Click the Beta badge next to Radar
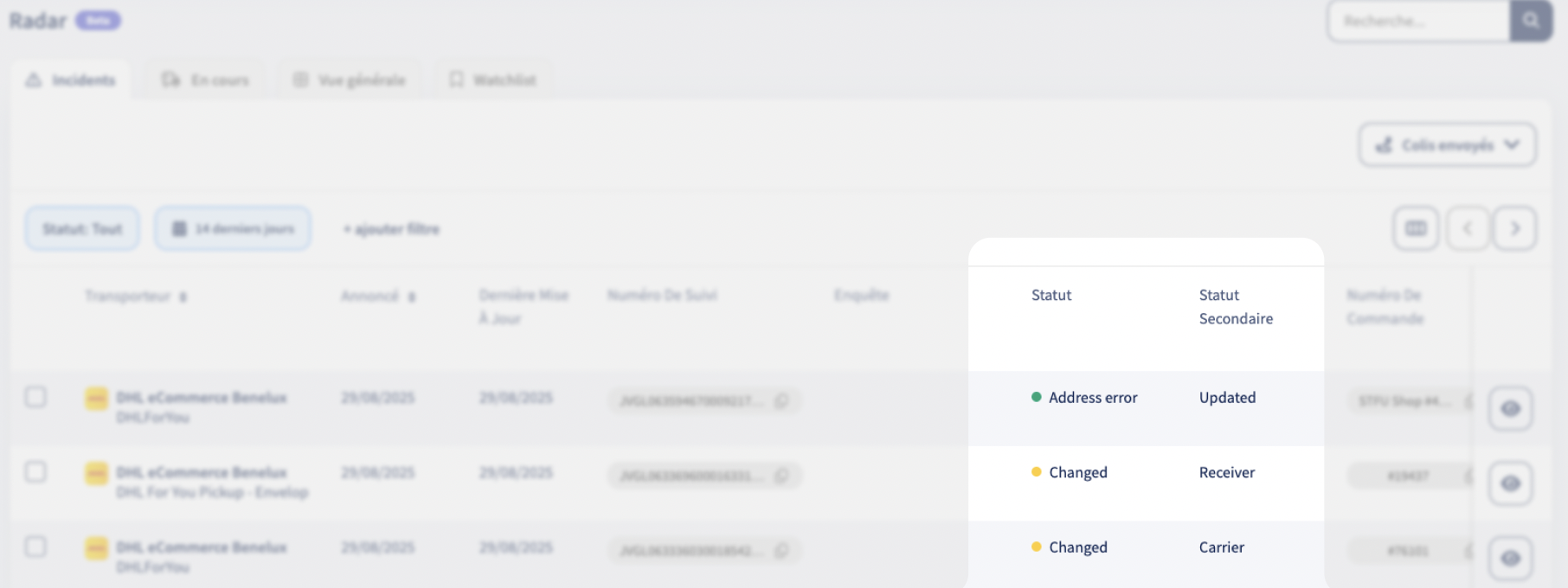 coord(98,20)
